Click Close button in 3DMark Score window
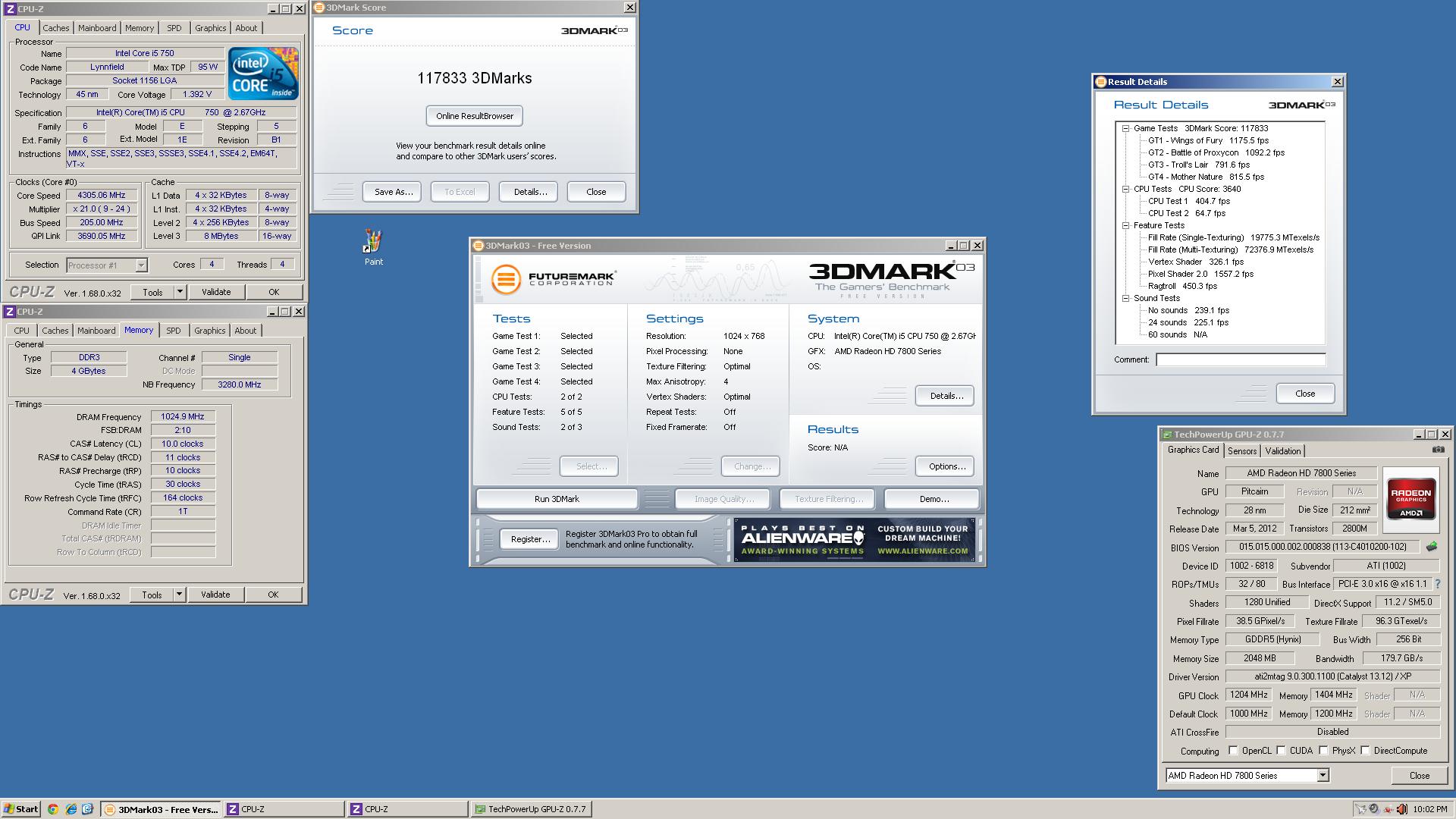Screen dimensions: 1456x819 click(596, 192)
